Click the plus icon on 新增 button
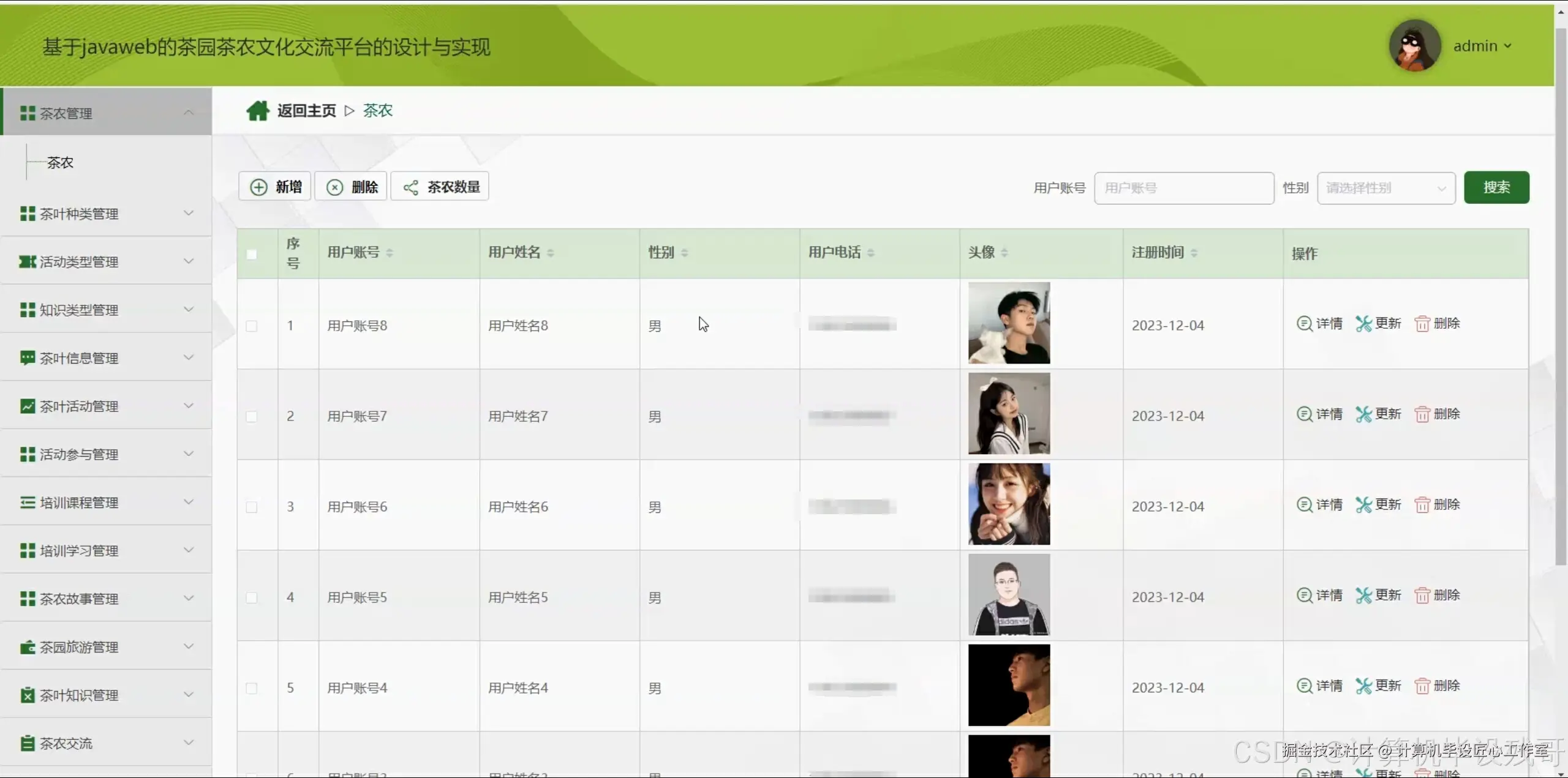1568x778 pixels. coord(259,187)
